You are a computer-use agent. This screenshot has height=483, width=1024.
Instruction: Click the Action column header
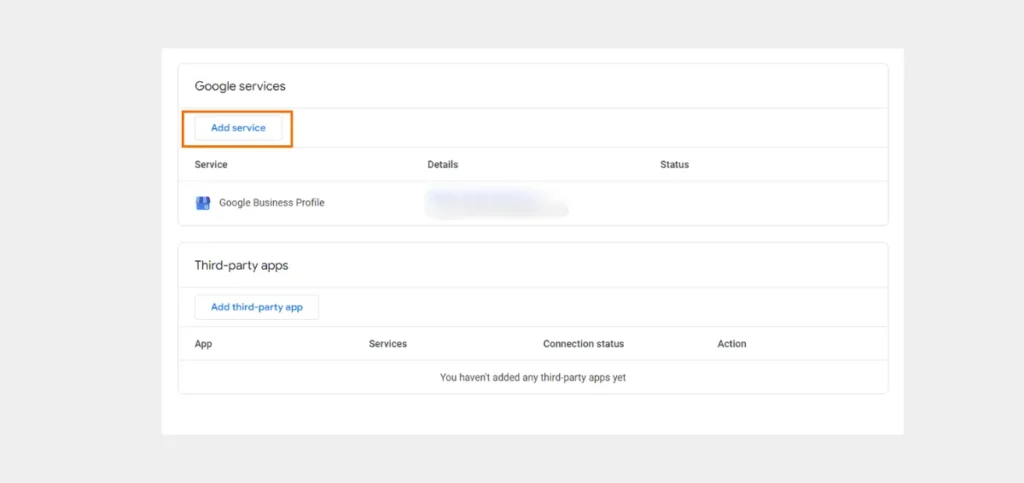coord(731,343)
